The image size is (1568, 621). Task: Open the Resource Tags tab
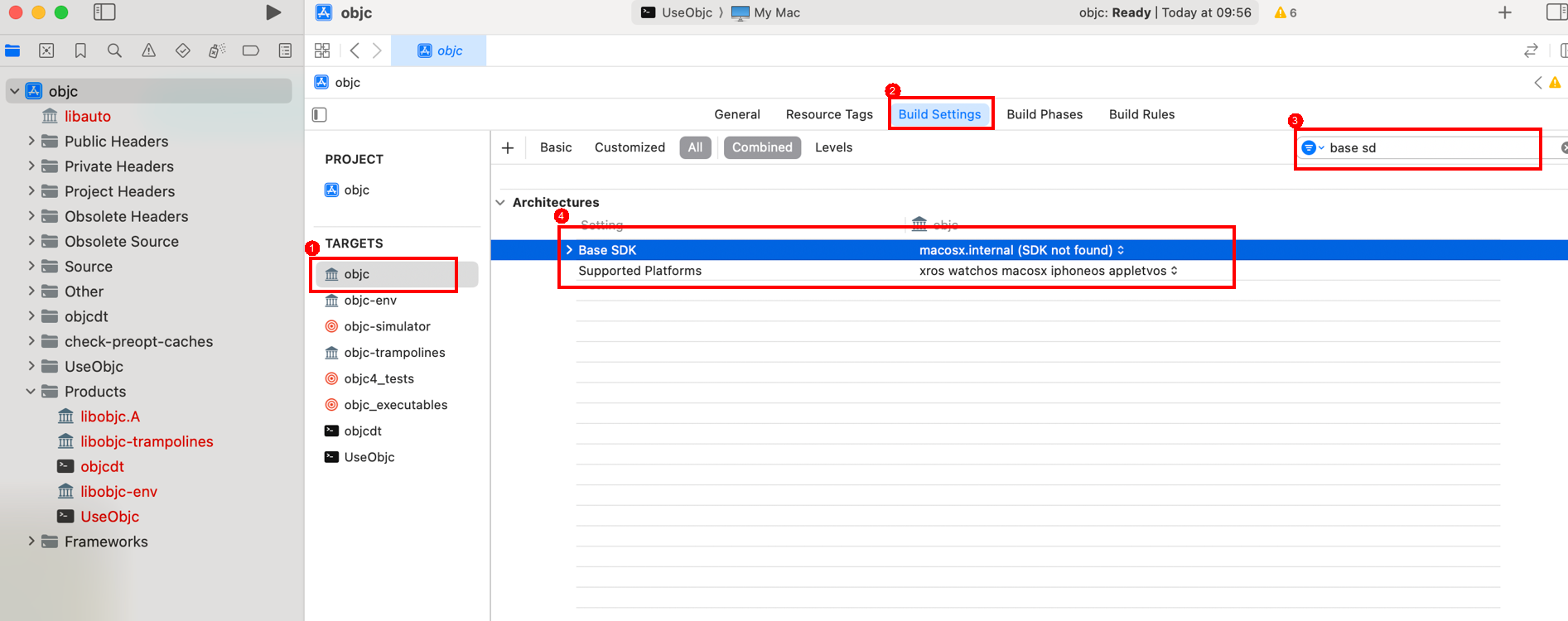pyautogui.click(x=829, y=114)
